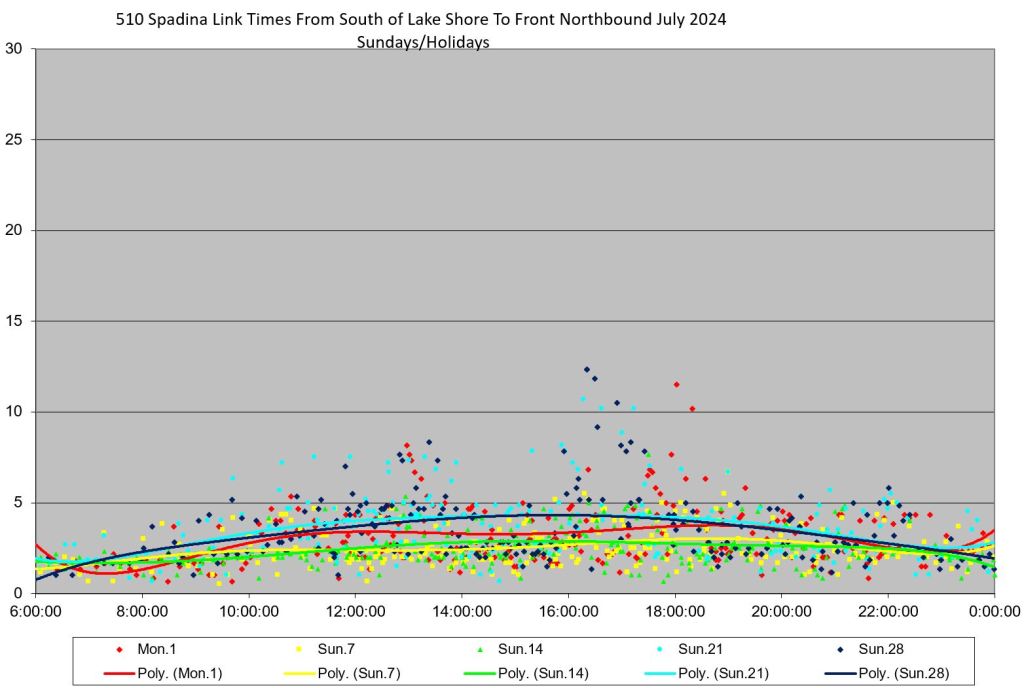
Task: Click the 30 value on the y-axis
Action: tap(15, 49)
